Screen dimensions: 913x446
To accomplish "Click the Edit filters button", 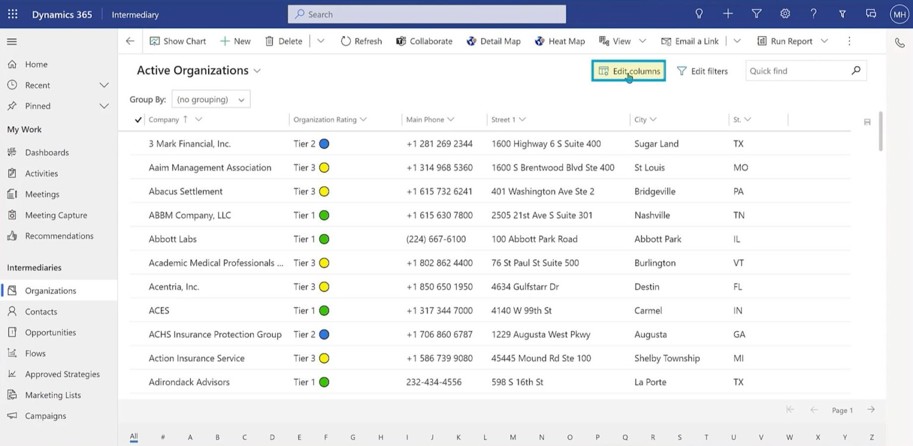I will (702, 71).
